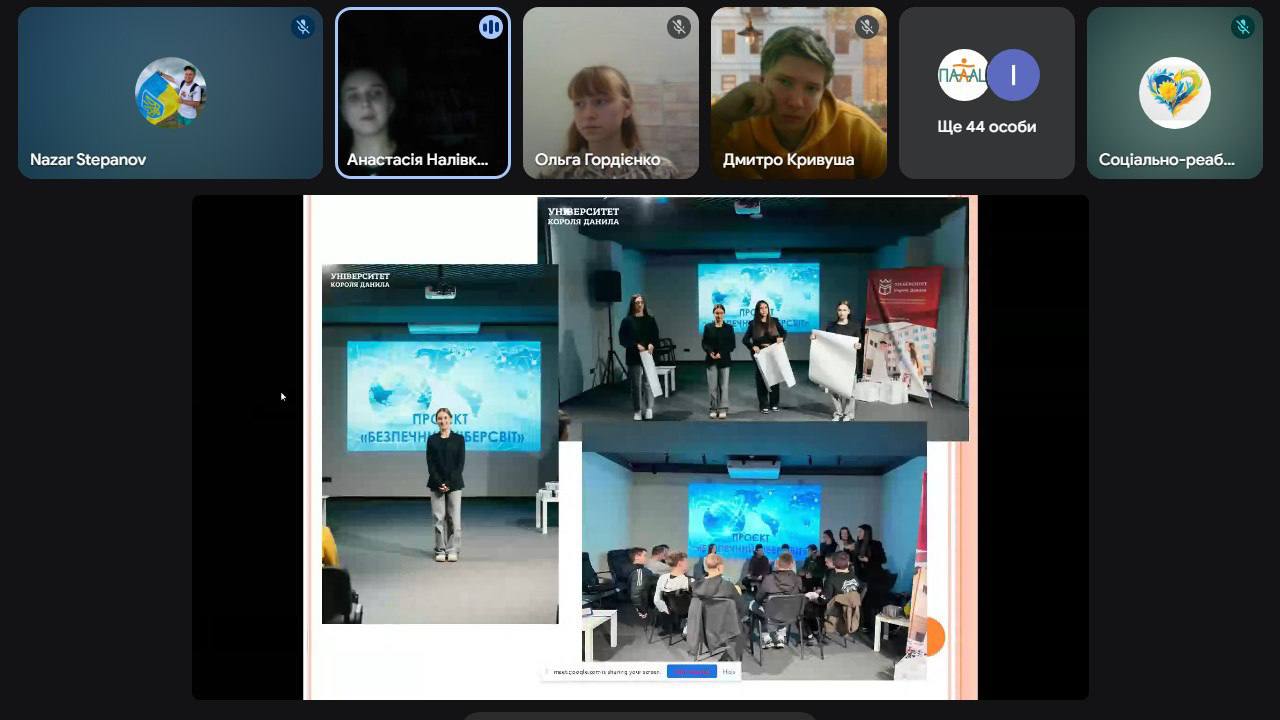1280x720 pixels.
Task: Click Дмитро Кривуша's muted mic icon
Action: 867,28
